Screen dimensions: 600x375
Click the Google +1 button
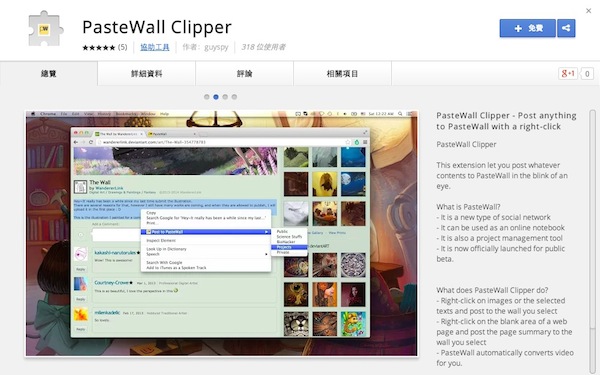pos(568,73)
